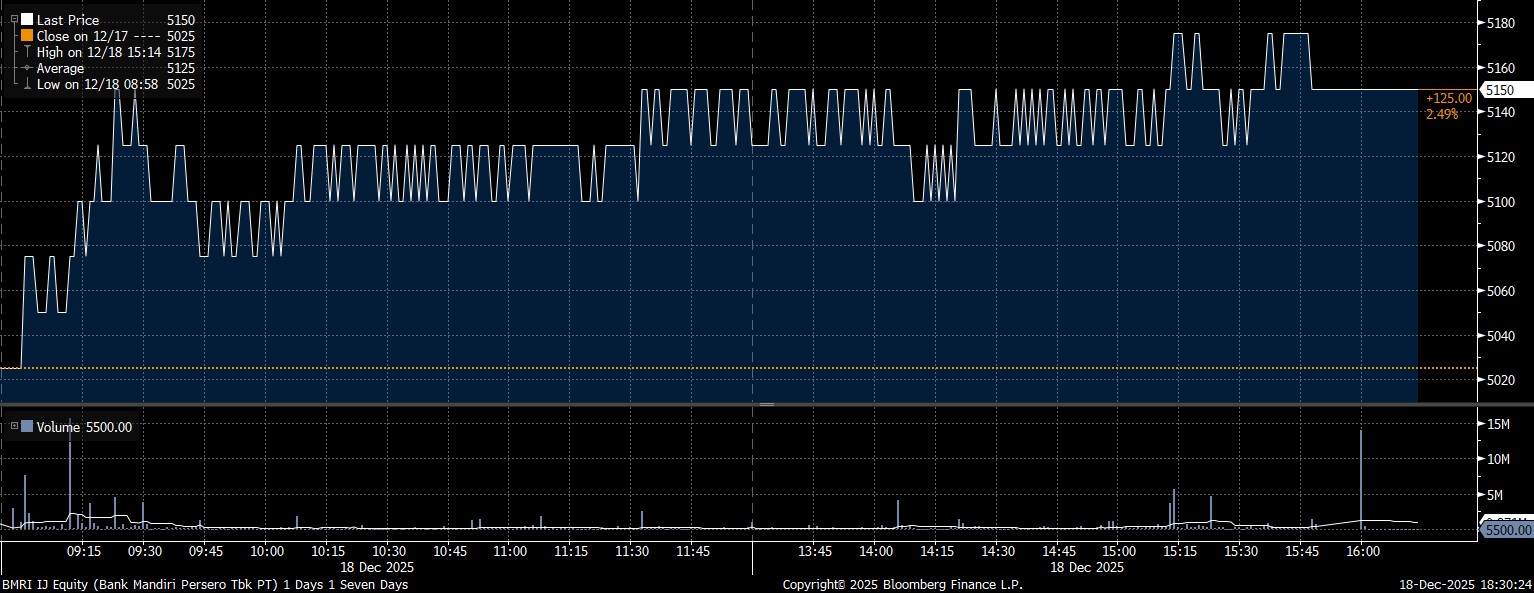Click the Average legend entry
Image resolution: width=1534 pixels, height=593 pixels.
pyautogui.click(x=59, y=68)
